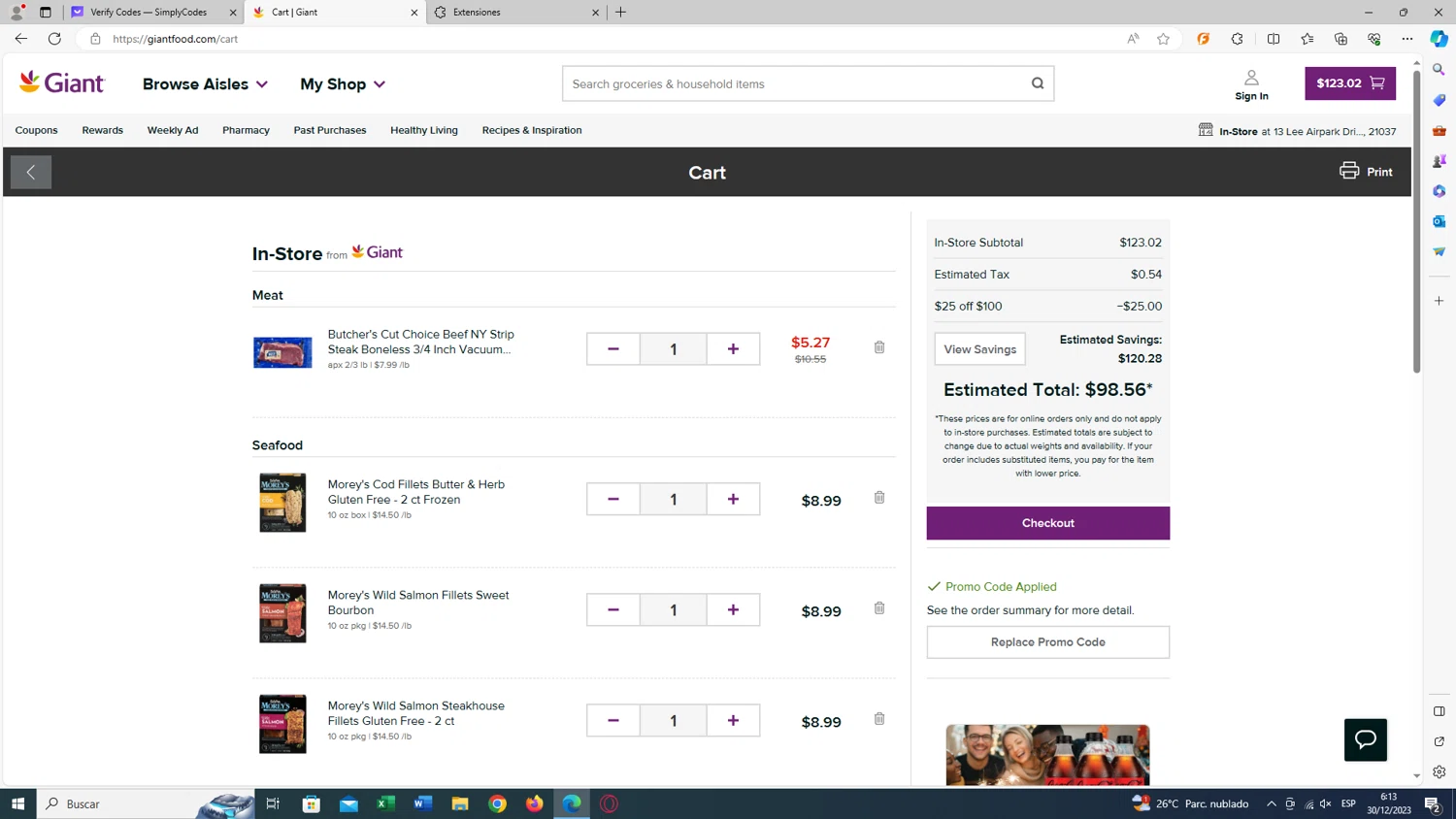Delete Salmon Steakhouse Fillets with trash icon

point(879,719)
